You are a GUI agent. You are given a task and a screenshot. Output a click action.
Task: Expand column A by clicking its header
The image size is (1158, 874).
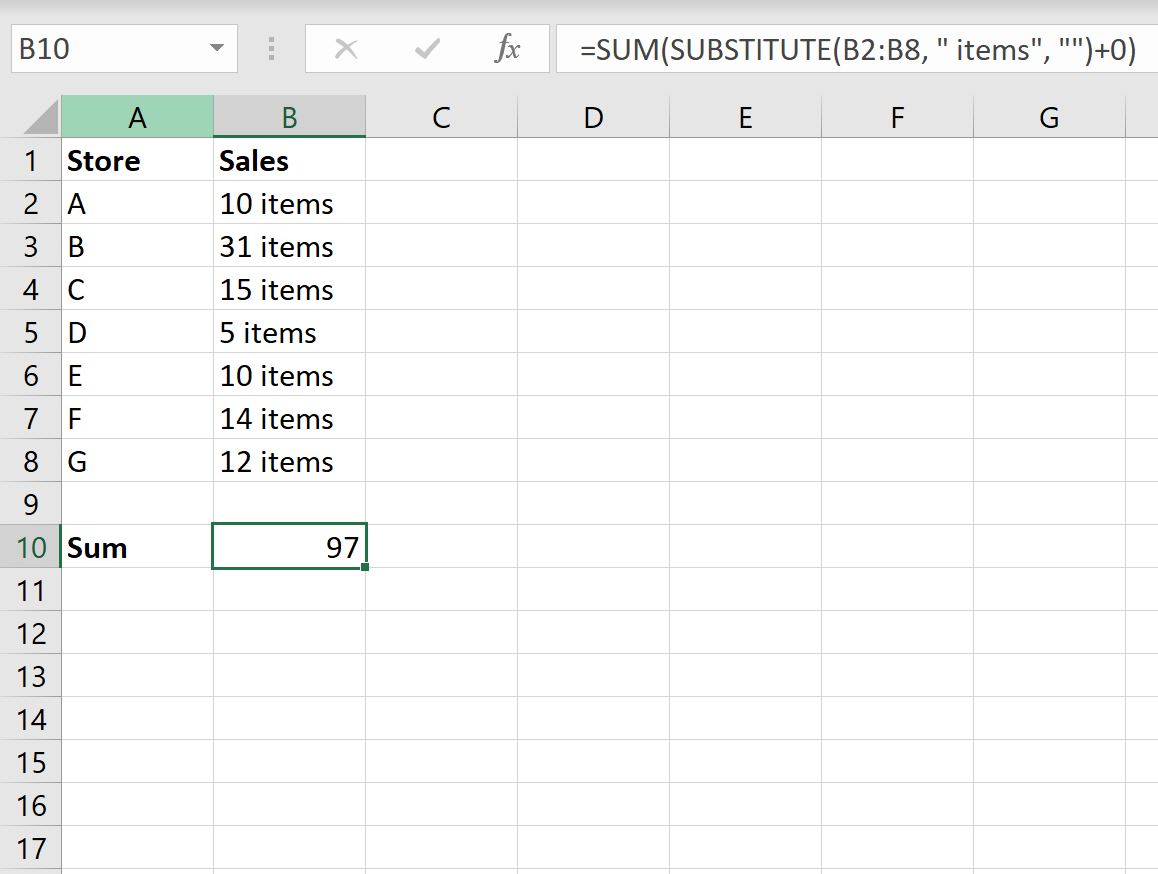(x=137, y=116)
